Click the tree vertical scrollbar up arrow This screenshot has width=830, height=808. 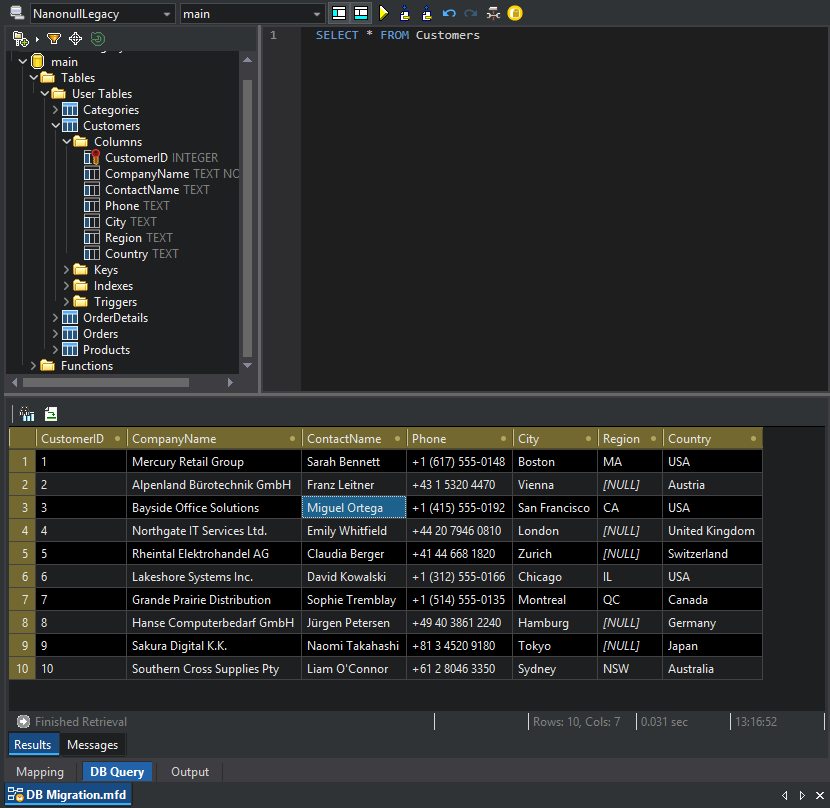(247, 60)
